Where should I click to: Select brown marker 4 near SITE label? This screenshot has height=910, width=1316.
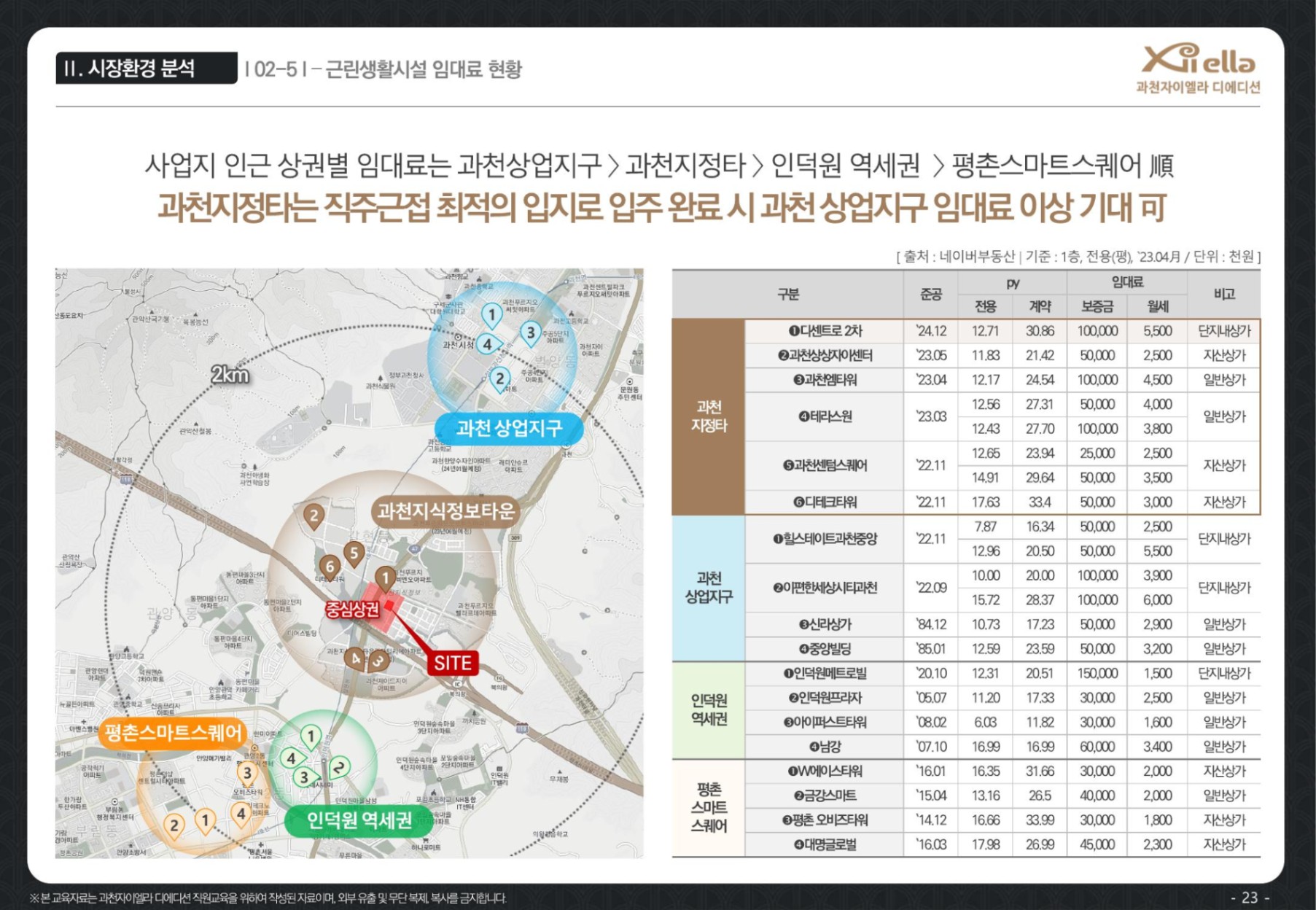[355, 658]
